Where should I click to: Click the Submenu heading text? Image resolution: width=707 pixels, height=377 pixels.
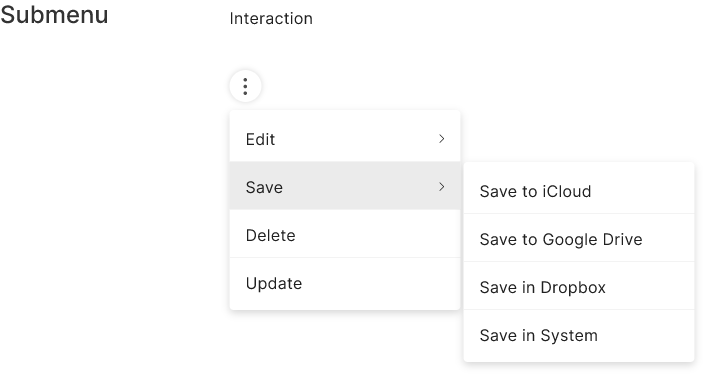click(54, 15)
